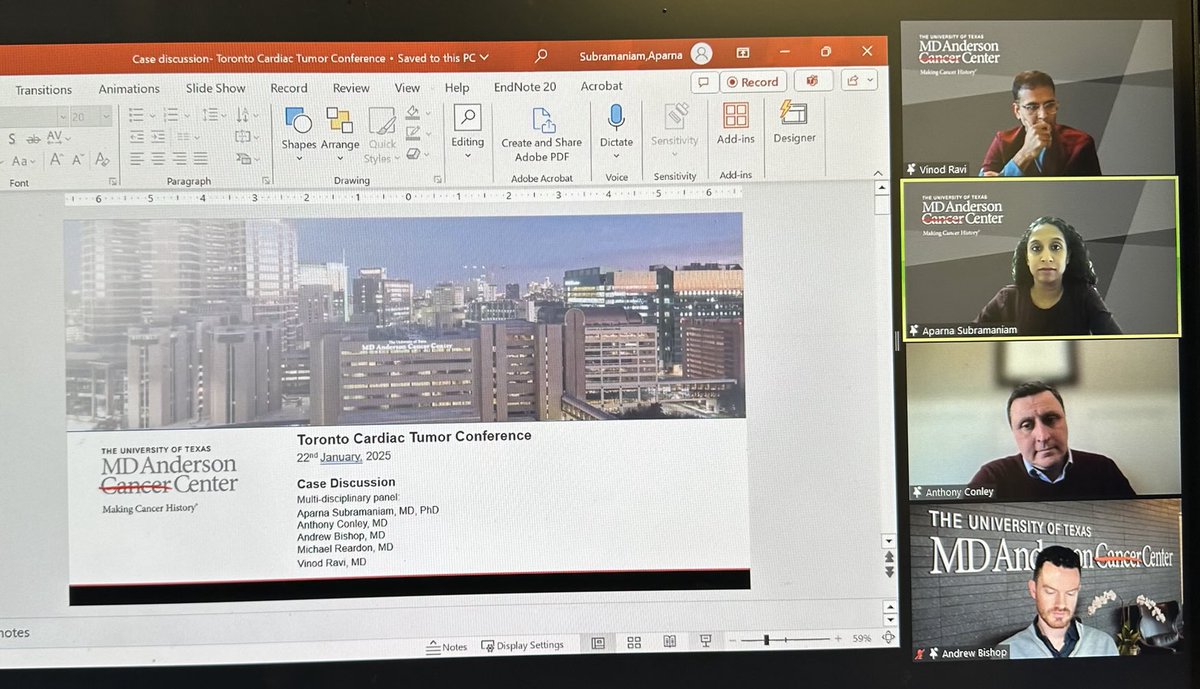Open the Acrobat tab
The width and height of the screenshot is (1200, 689).
601,86
